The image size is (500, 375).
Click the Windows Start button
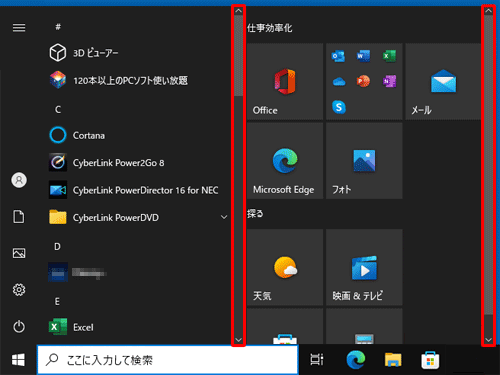pos(18,360)
